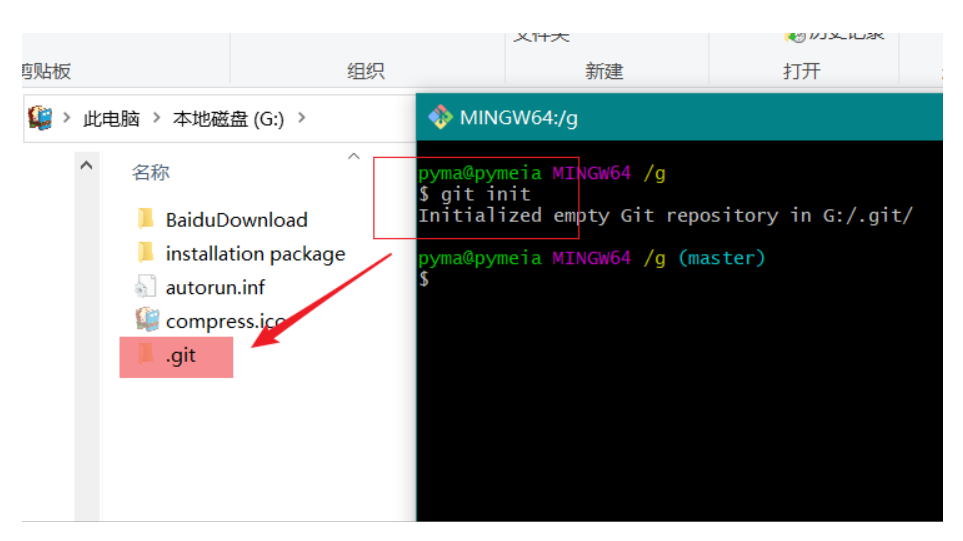The height and width of the screenshot is (541, 963).
Task: Select the compress.ico file name
Action: 225,321
